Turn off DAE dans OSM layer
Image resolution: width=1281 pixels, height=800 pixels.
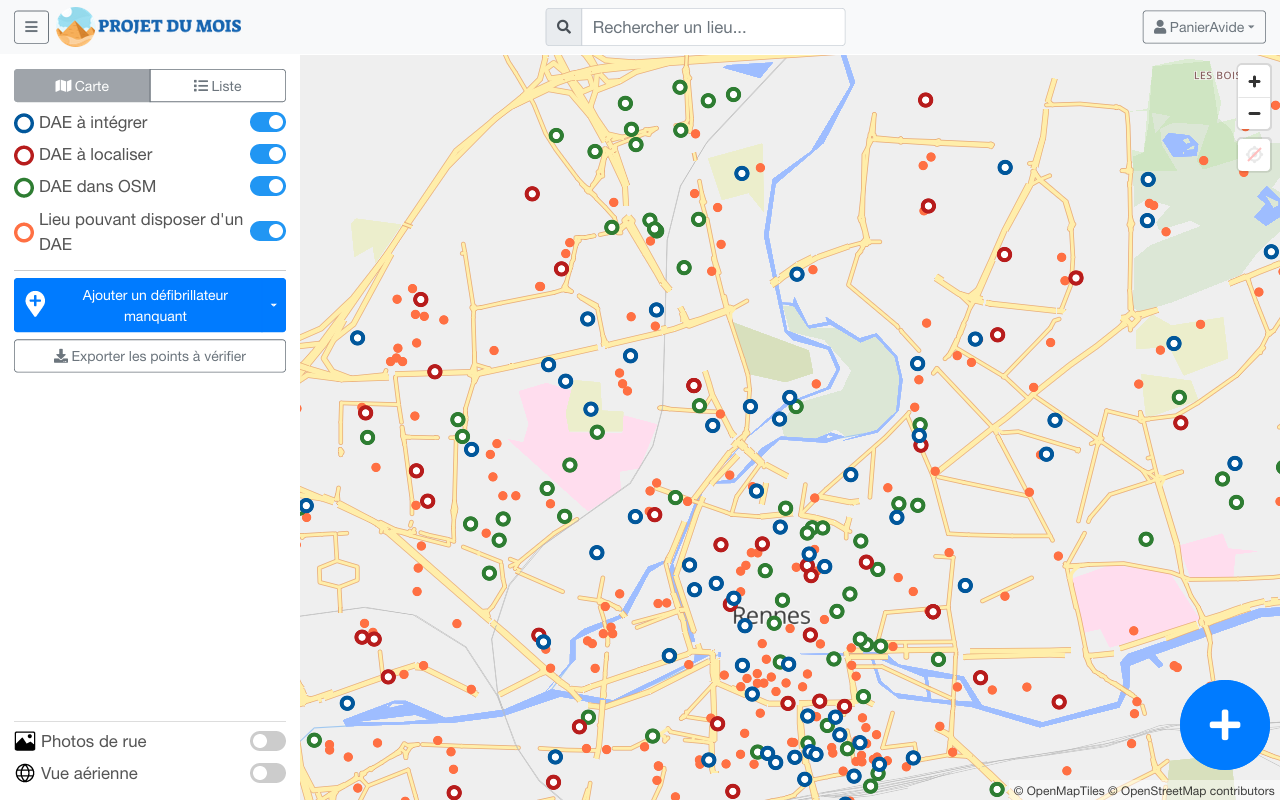(267, 186)
